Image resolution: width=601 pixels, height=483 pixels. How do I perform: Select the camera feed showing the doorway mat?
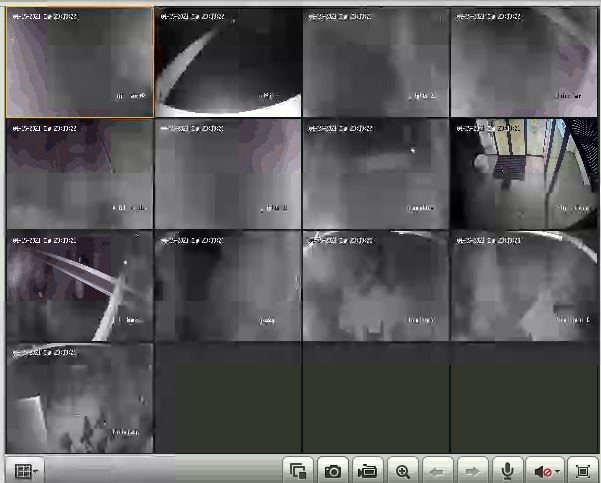click(x=523, y=174)
